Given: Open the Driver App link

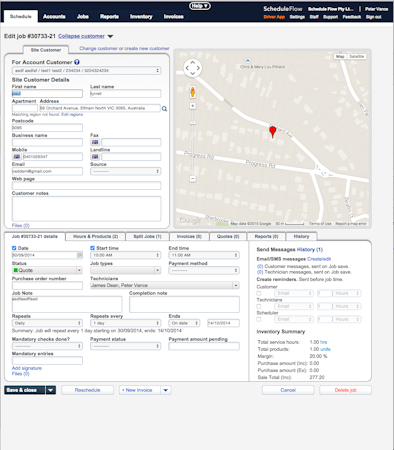Looking at the screenshot, I should click(274, 17).
